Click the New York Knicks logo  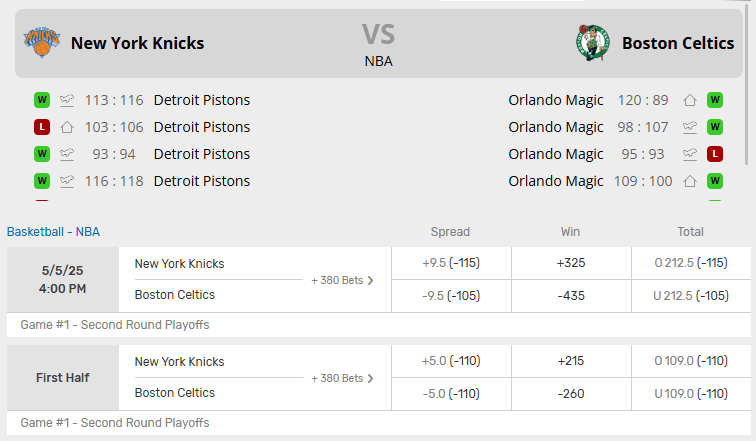pos(42,42)
